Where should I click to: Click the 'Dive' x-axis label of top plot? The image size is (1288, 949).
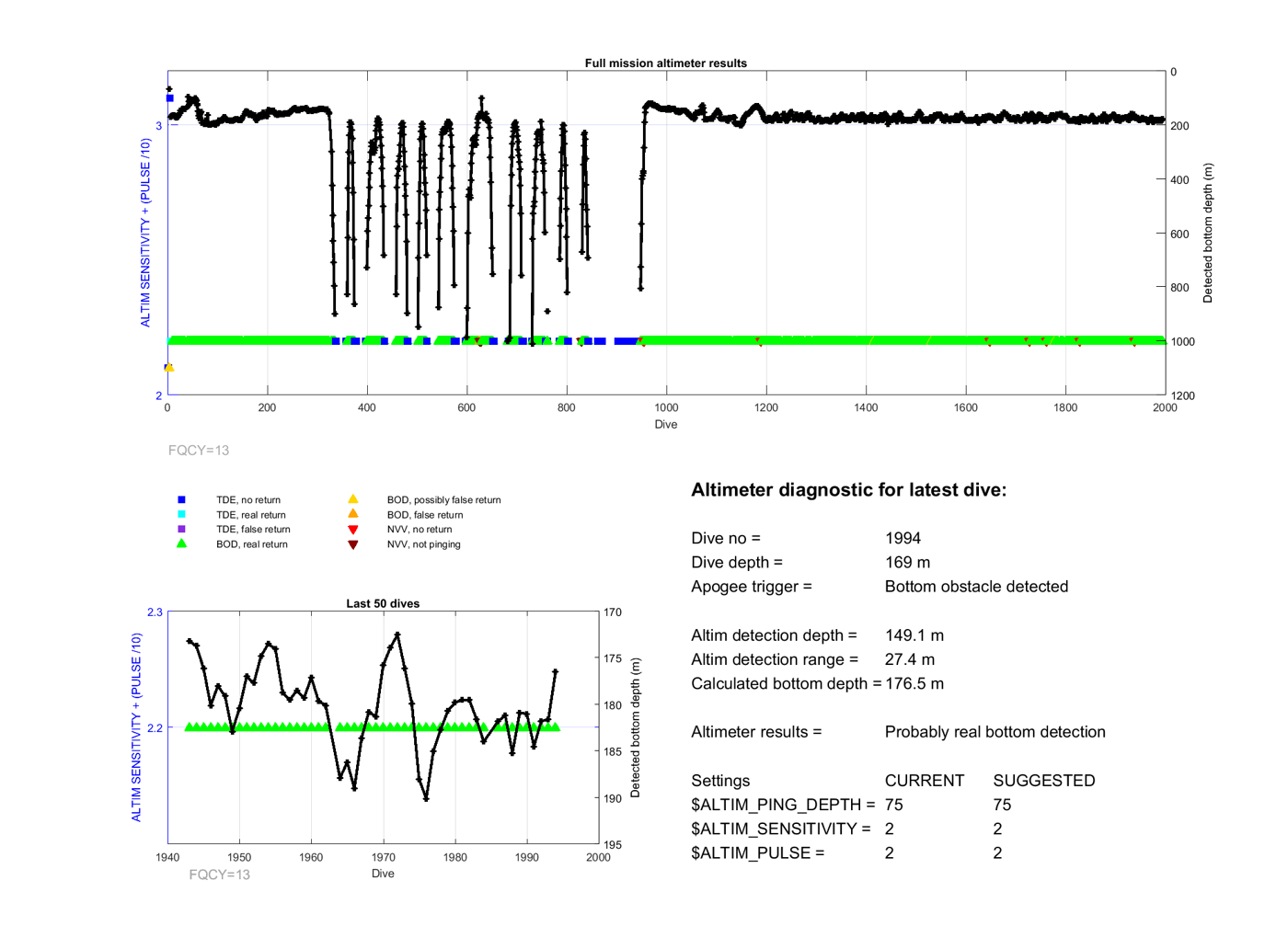point(666,425)
